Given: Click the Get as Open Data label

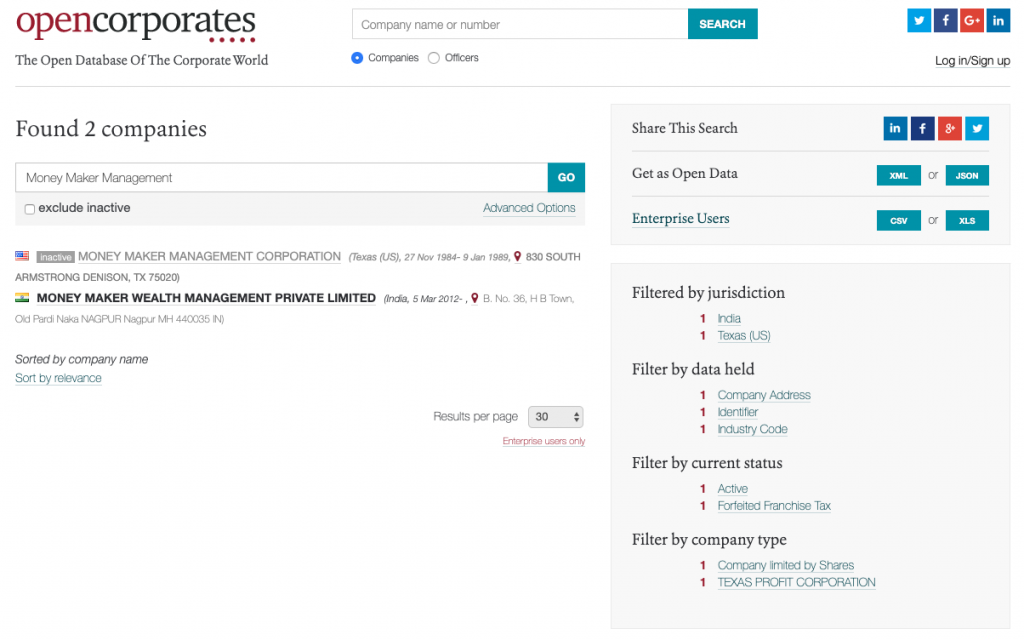Looking at the screenshot, I should (684, 174).
